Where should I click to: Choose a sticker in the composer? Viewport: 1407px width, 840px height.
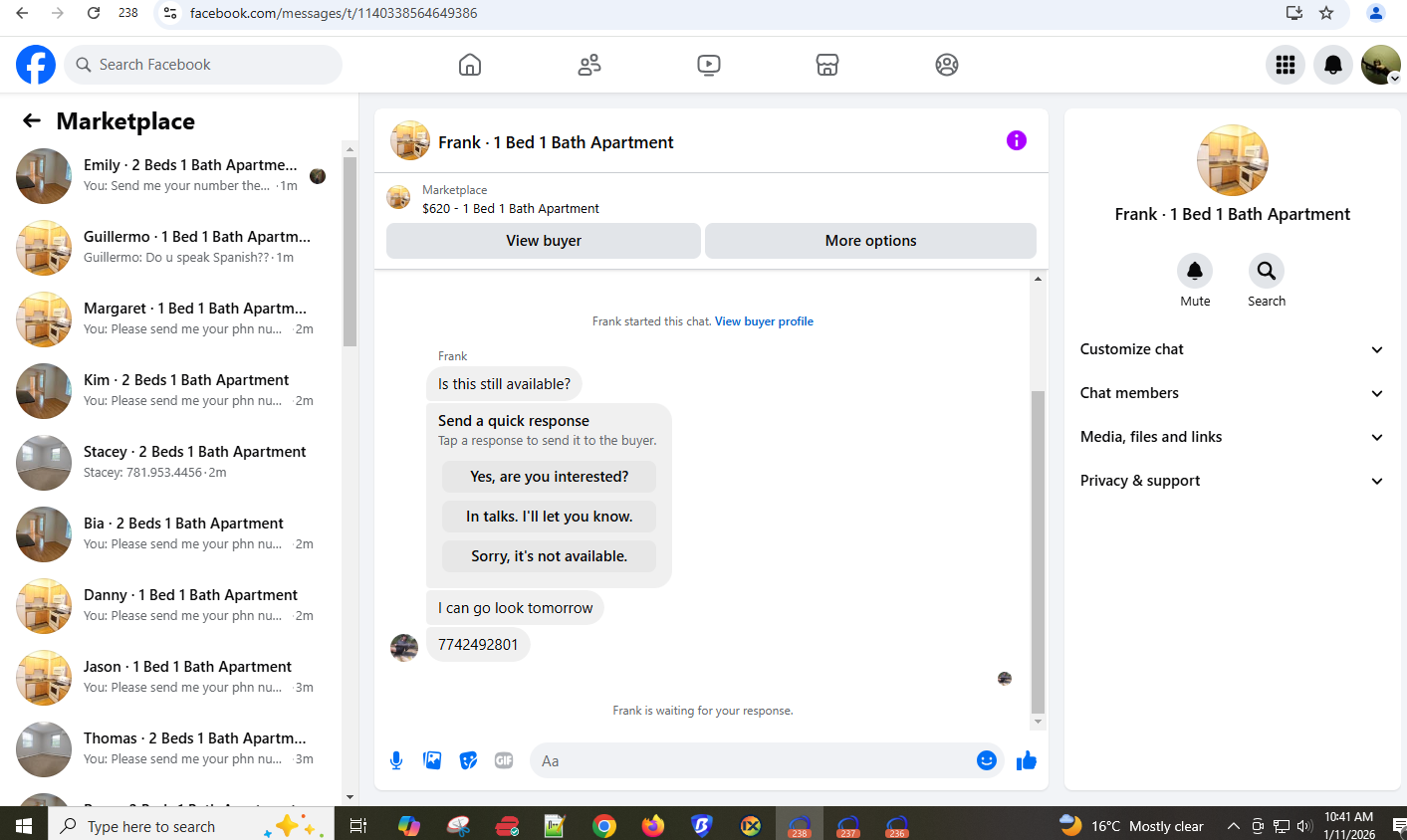tap(468, 760)
